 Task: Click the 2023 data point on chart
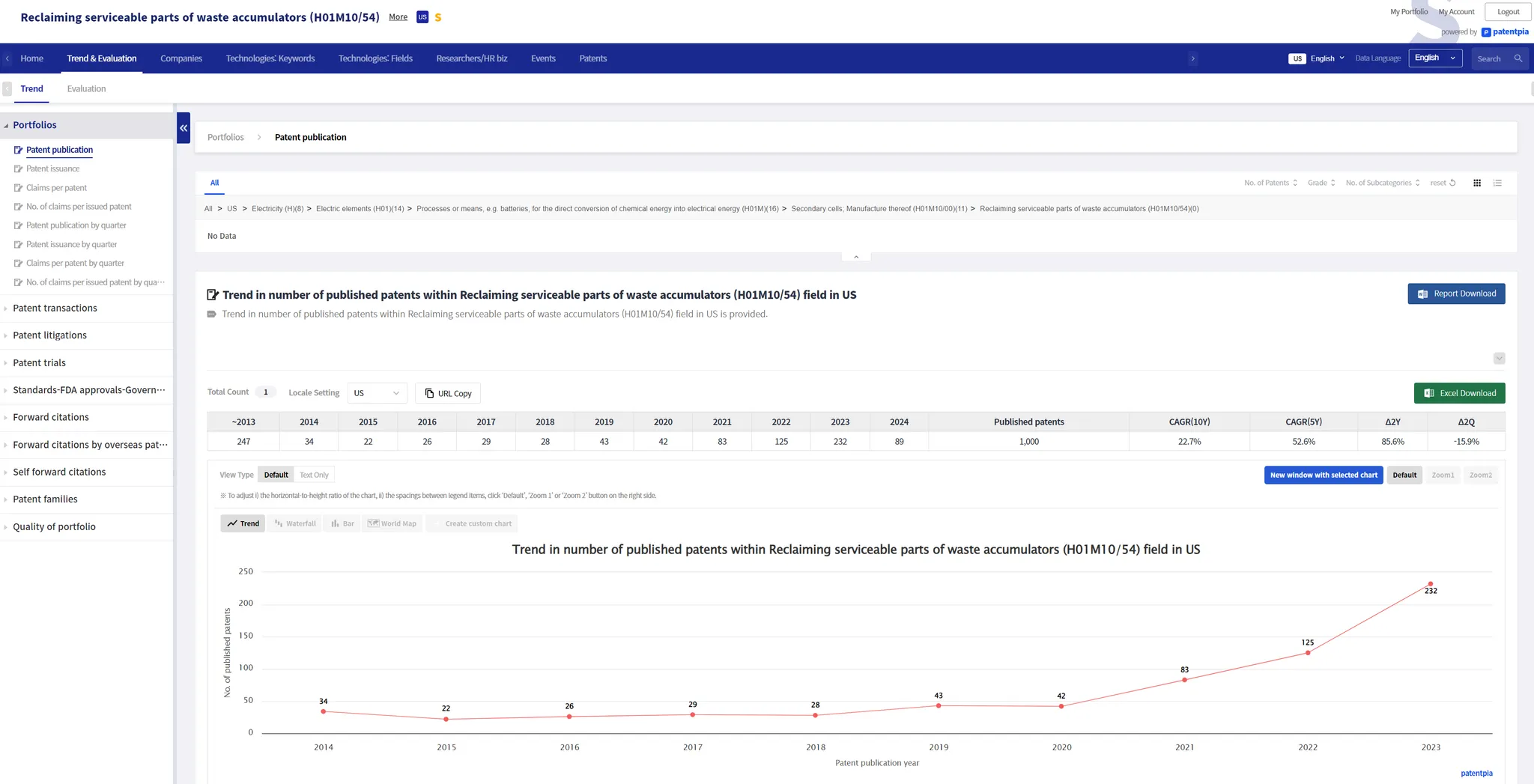(1430, 584)
